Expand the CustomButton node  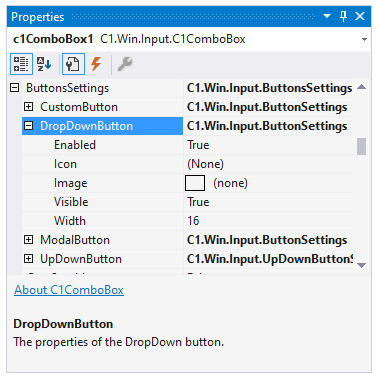29,107
